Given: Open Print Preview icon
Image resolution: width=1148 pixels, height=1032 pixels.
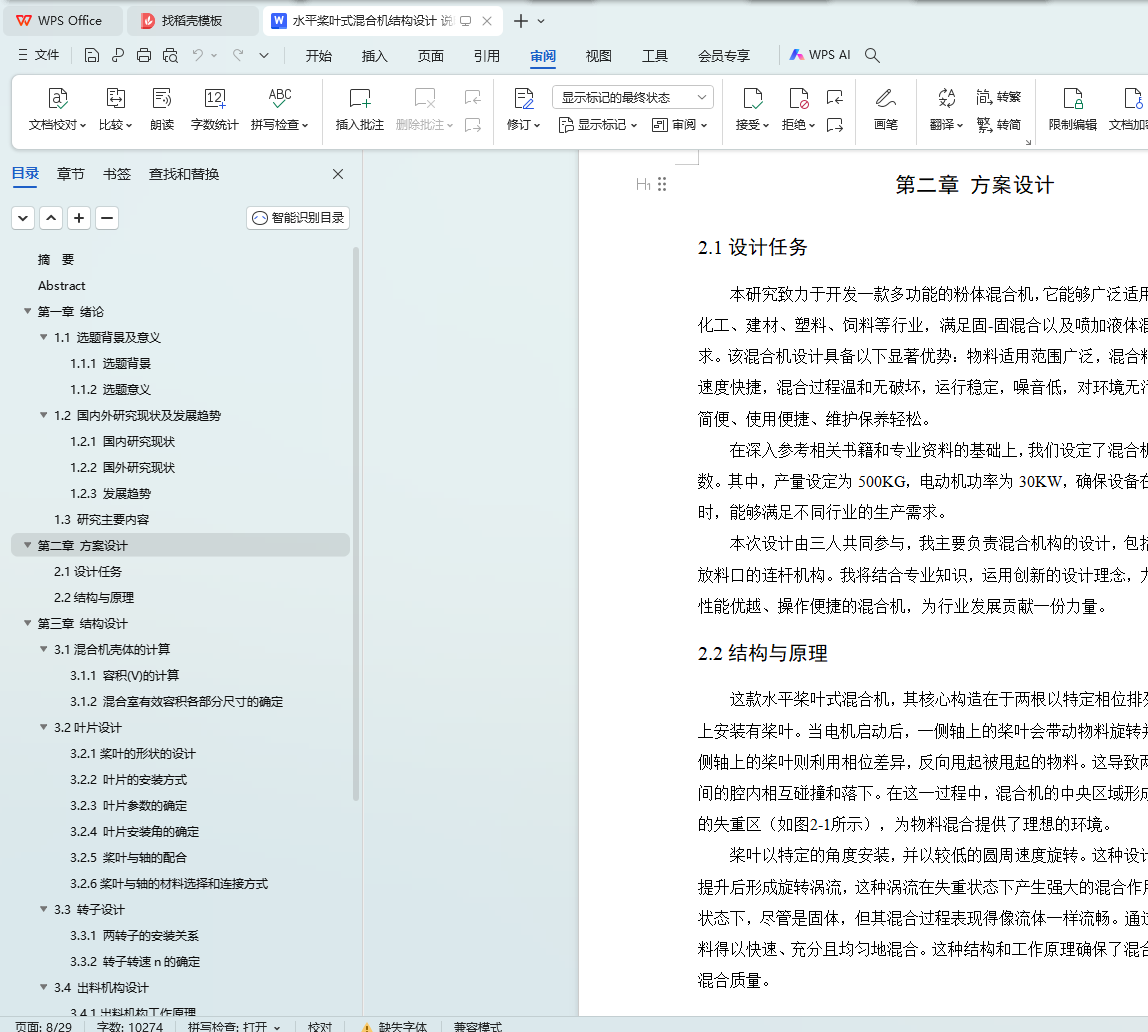Looking at the screenshot, I should (x=171, y=55).
